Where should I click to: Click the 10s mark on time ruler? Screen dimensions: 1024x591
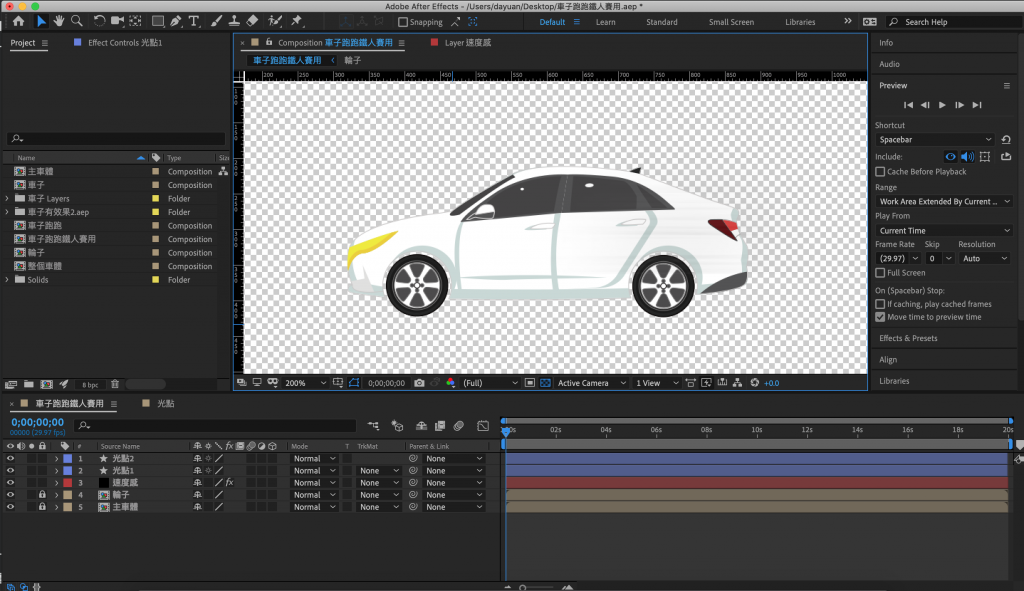click(757, 430)
